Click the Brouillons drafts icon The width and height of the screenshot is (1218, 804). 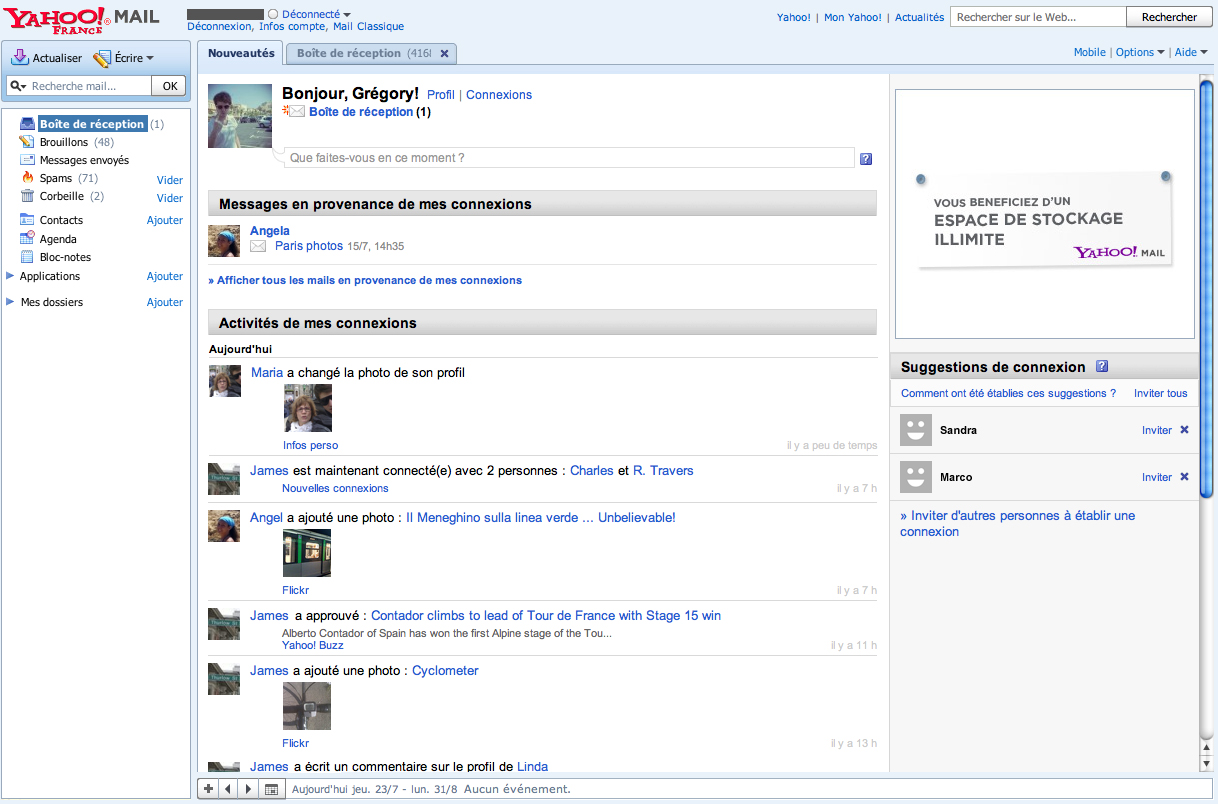[x=27, y=142]
